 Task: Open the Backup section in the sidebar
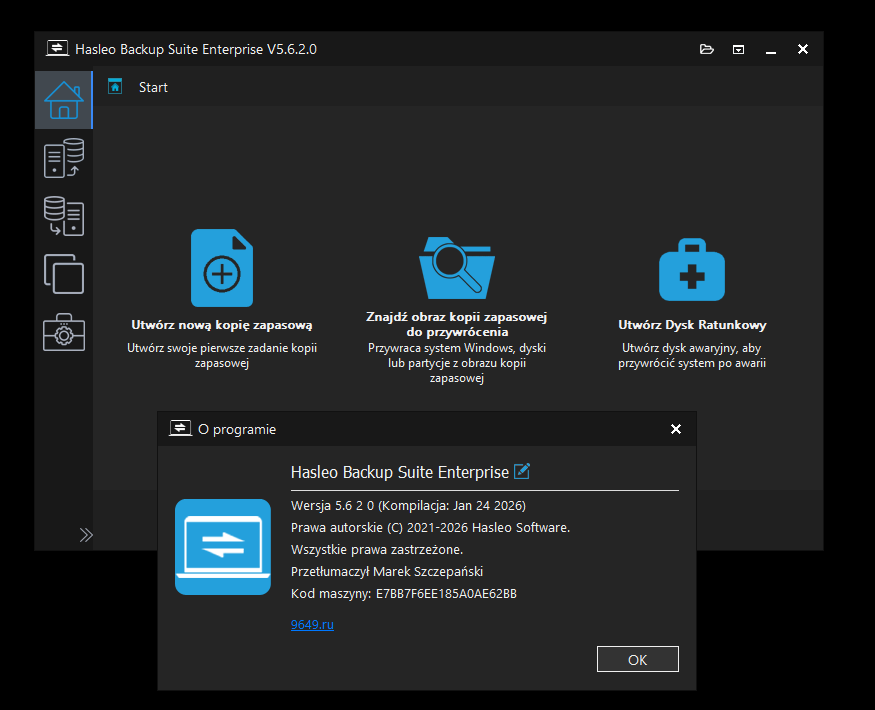click(x=64, y=158)
